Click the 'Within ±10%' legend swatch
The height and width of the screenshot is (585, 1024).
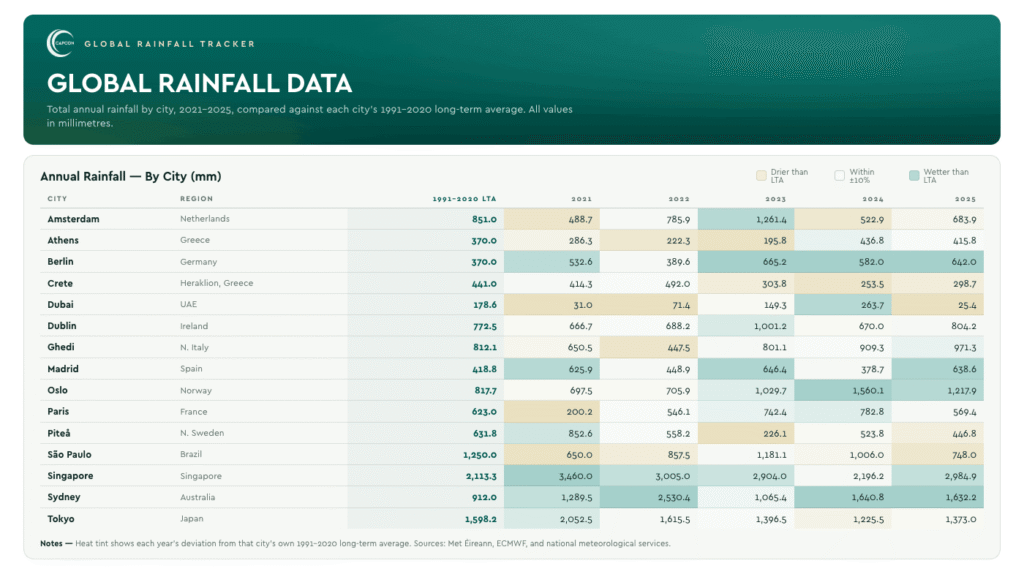(840, 175)
